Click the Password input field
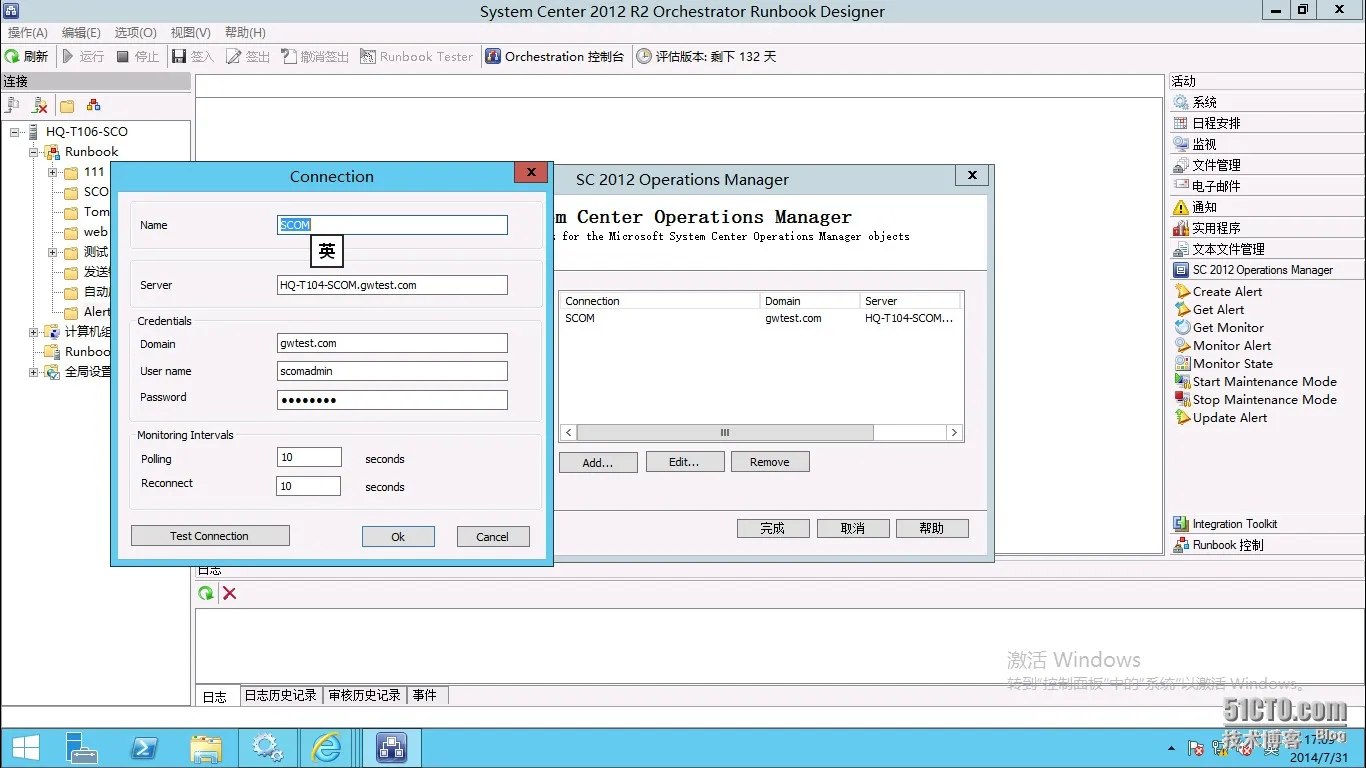Image resolution: width=1366 pixels, height=768 pixels. click(392, 400)
